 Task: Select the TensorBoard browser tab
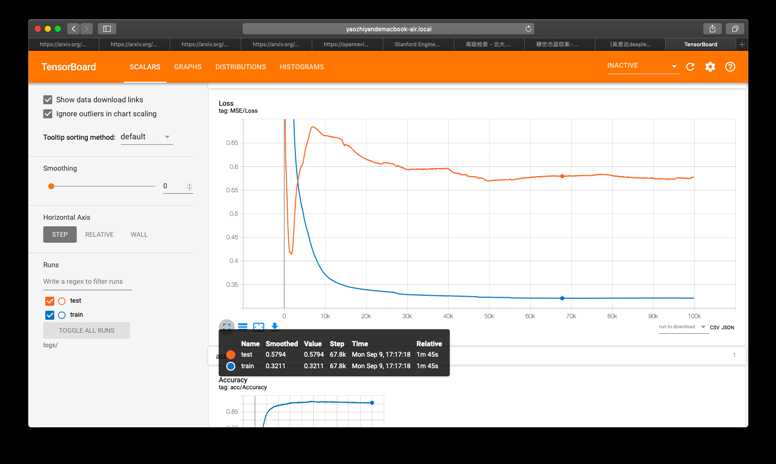point(700,44)
